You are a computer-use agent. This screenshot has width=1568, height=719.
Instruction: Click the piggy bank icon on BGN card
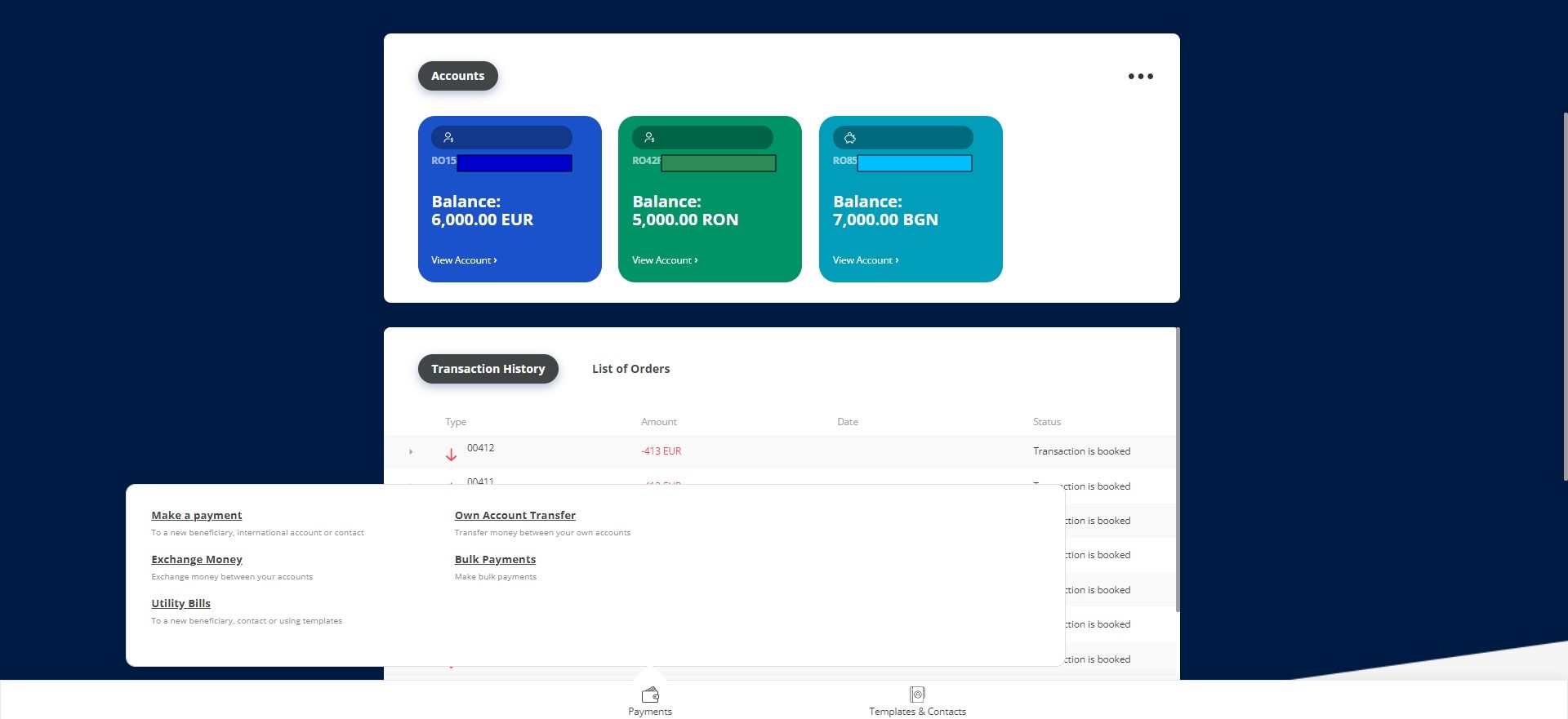coord(850,138)
